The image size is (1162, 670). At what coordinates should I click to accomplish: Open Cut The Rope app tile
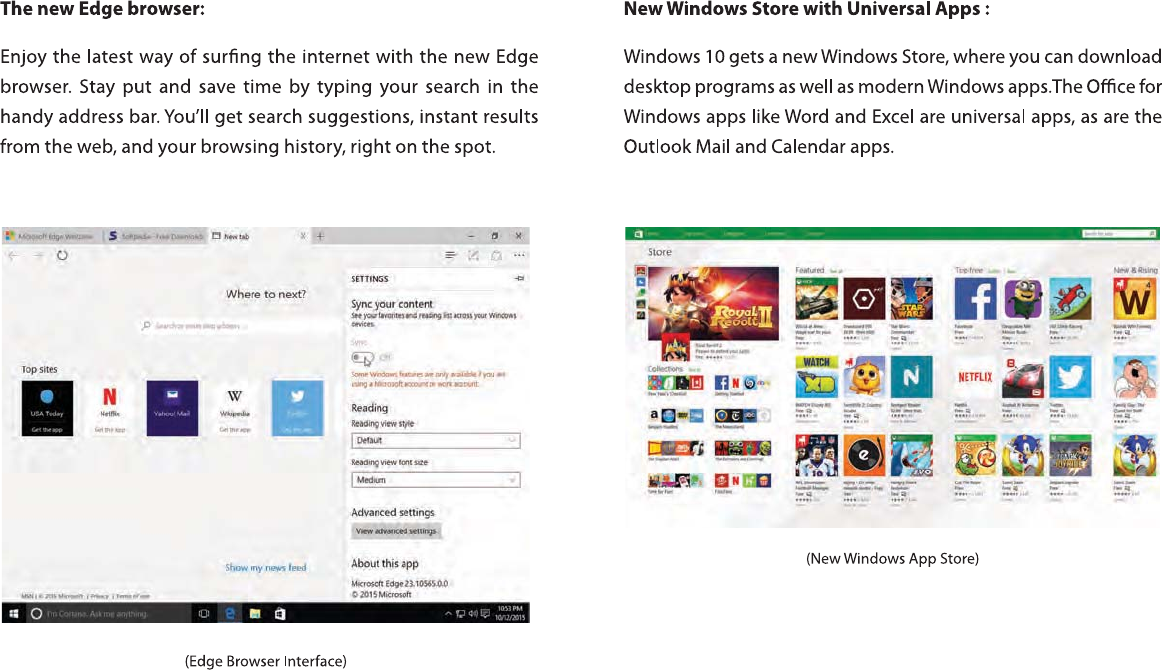point(975,456)
